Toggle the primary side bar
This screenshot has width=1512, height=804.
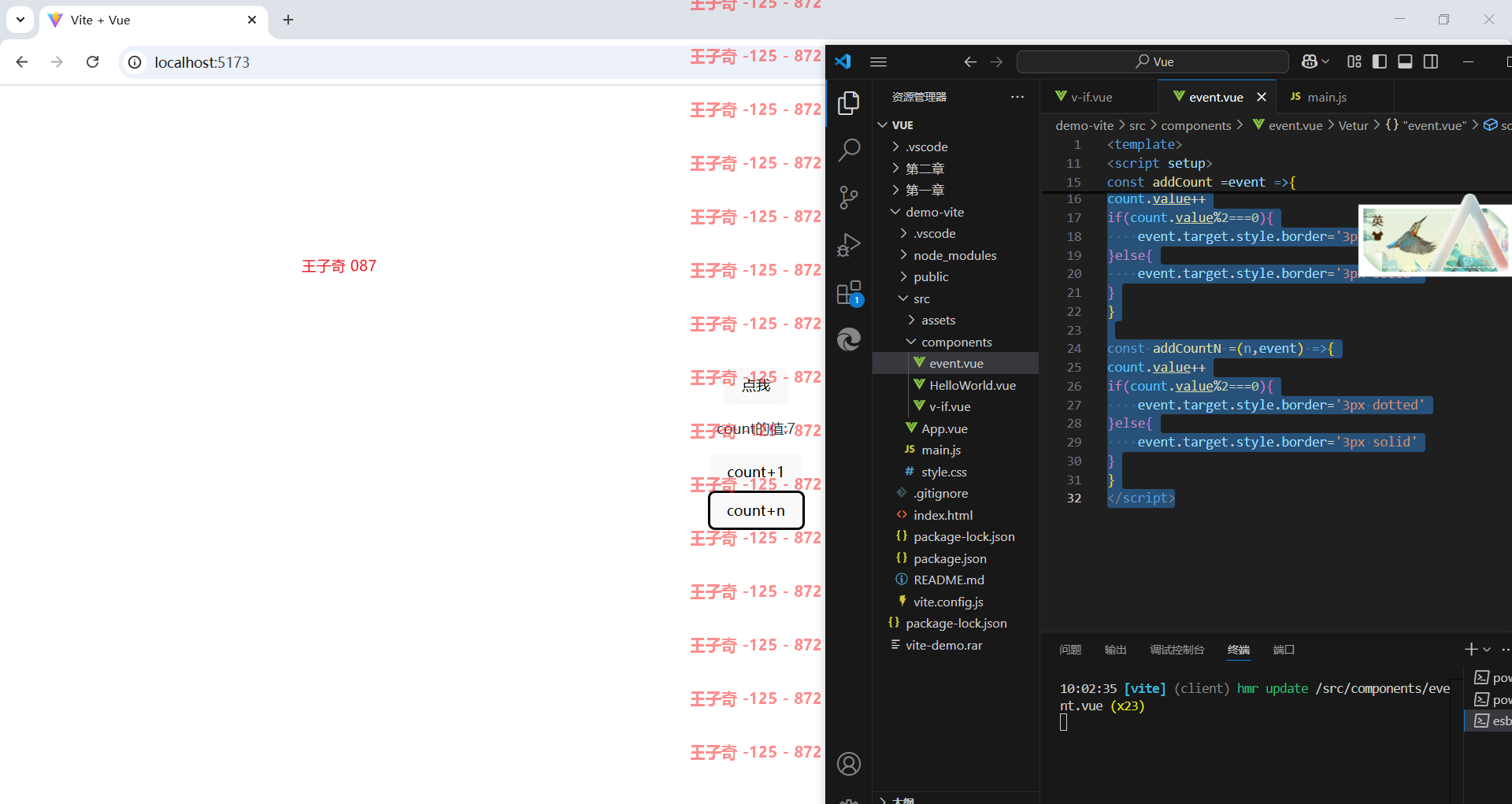click(x=1380, y=61)
